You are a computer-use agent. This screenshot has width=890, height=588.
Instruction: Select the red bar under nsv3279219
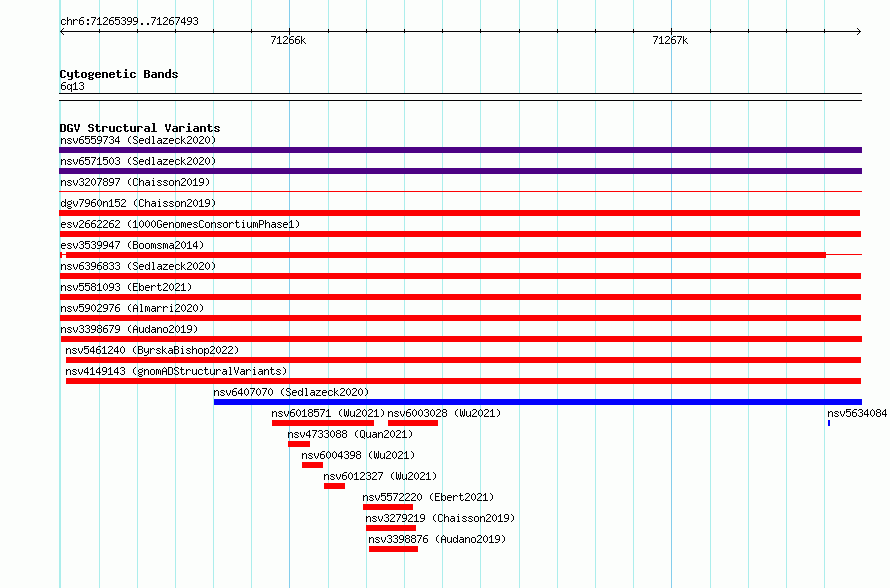(x=391, y=528)
